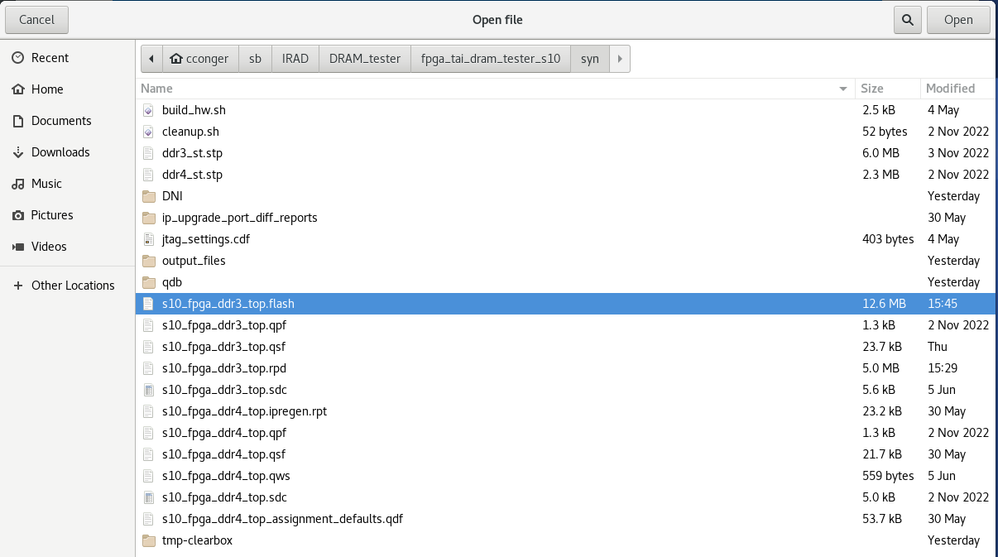The height and width of the screenshot is (557, 998).
Task: Click folder icon of ip_upgrade_port_diff_reports
Action: click(149, 218)
